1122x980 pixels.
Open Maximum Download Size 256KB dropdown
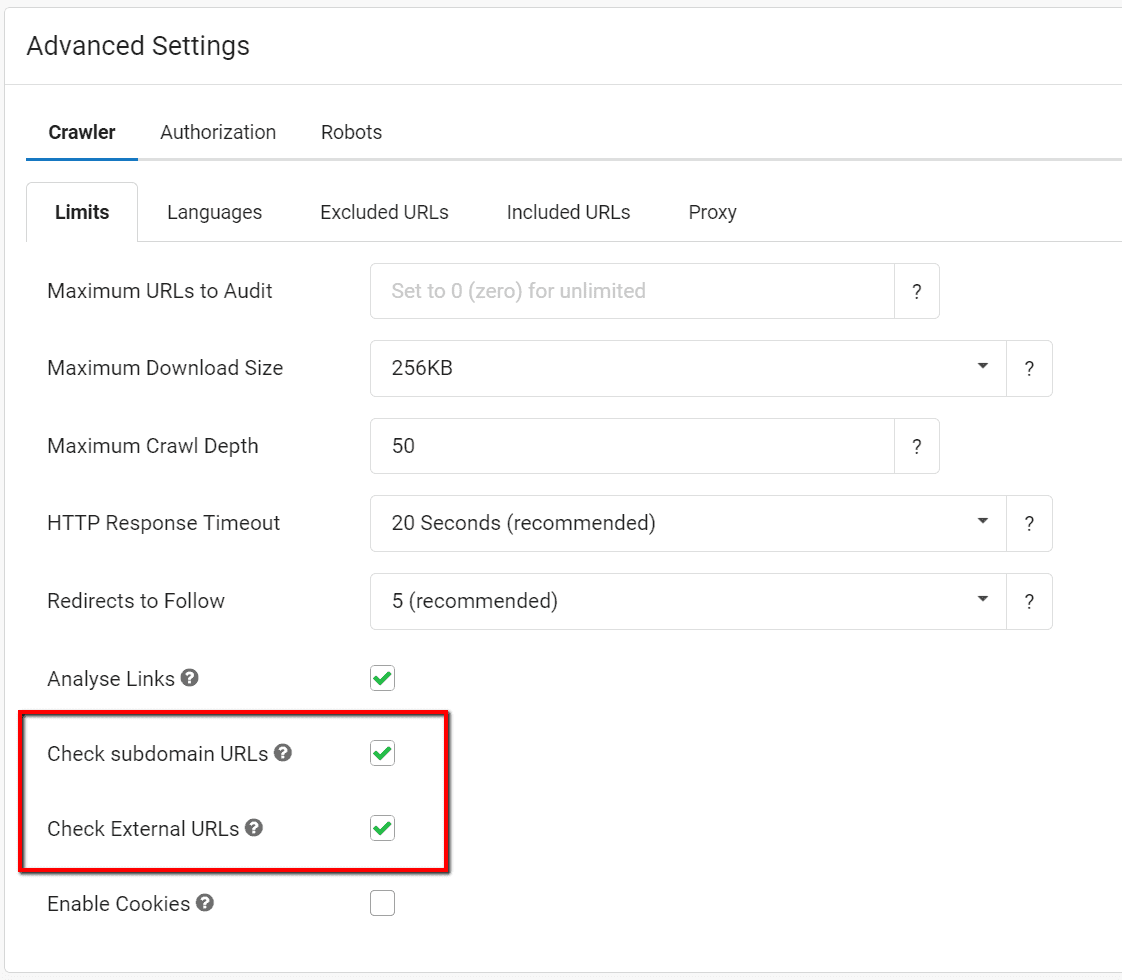[688, 368]
